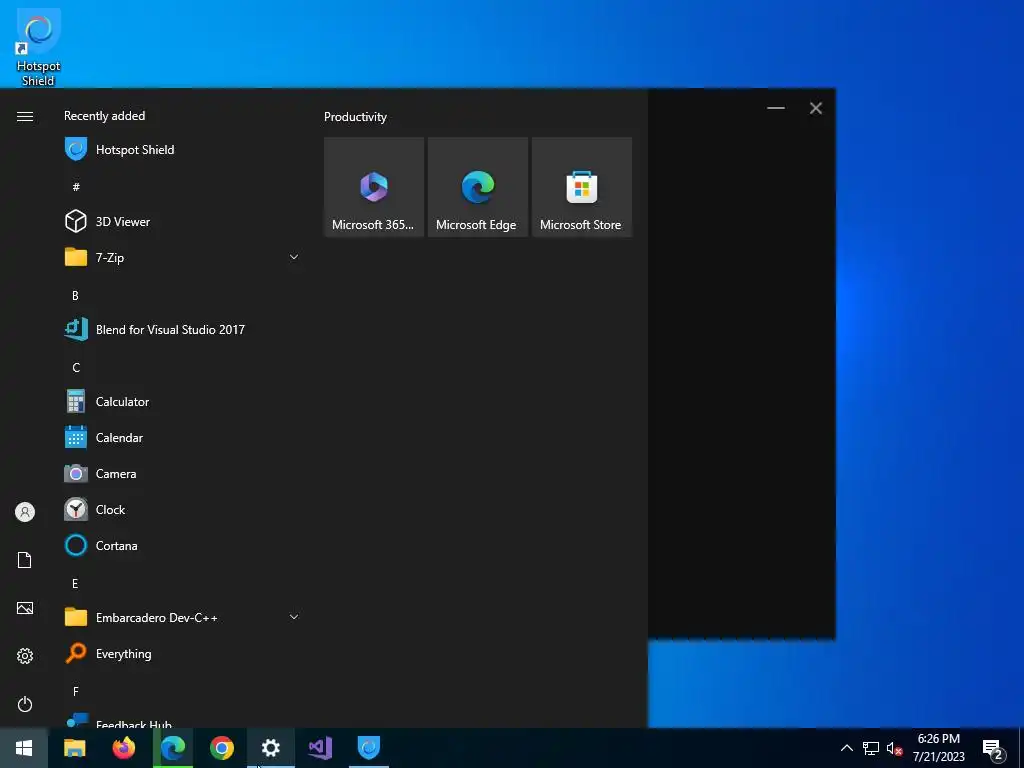Click the F letter index header
This screenshot has width=1024, height=768.
pos(76,691)
